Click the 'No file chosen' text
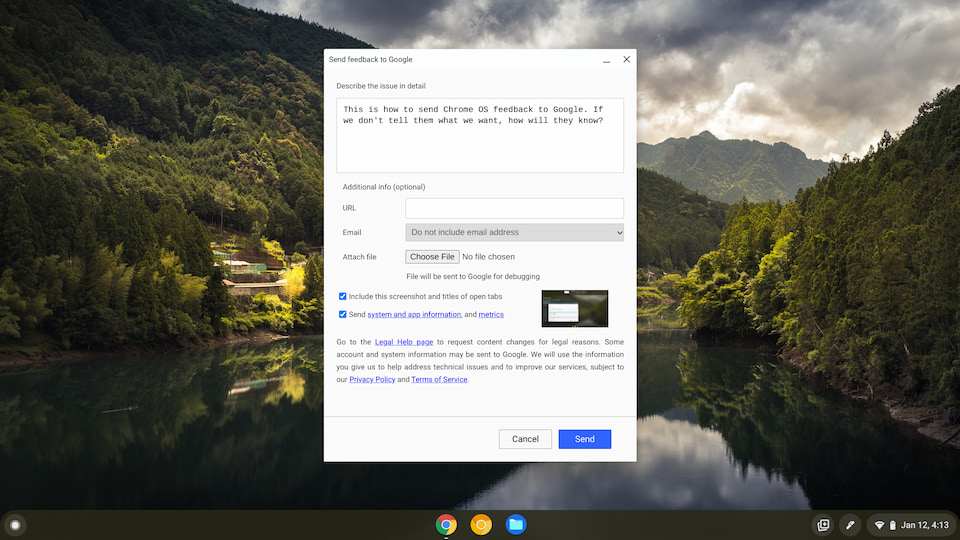Screen dimensions: 960x540 pyautogui.click(x=489, y=257)
